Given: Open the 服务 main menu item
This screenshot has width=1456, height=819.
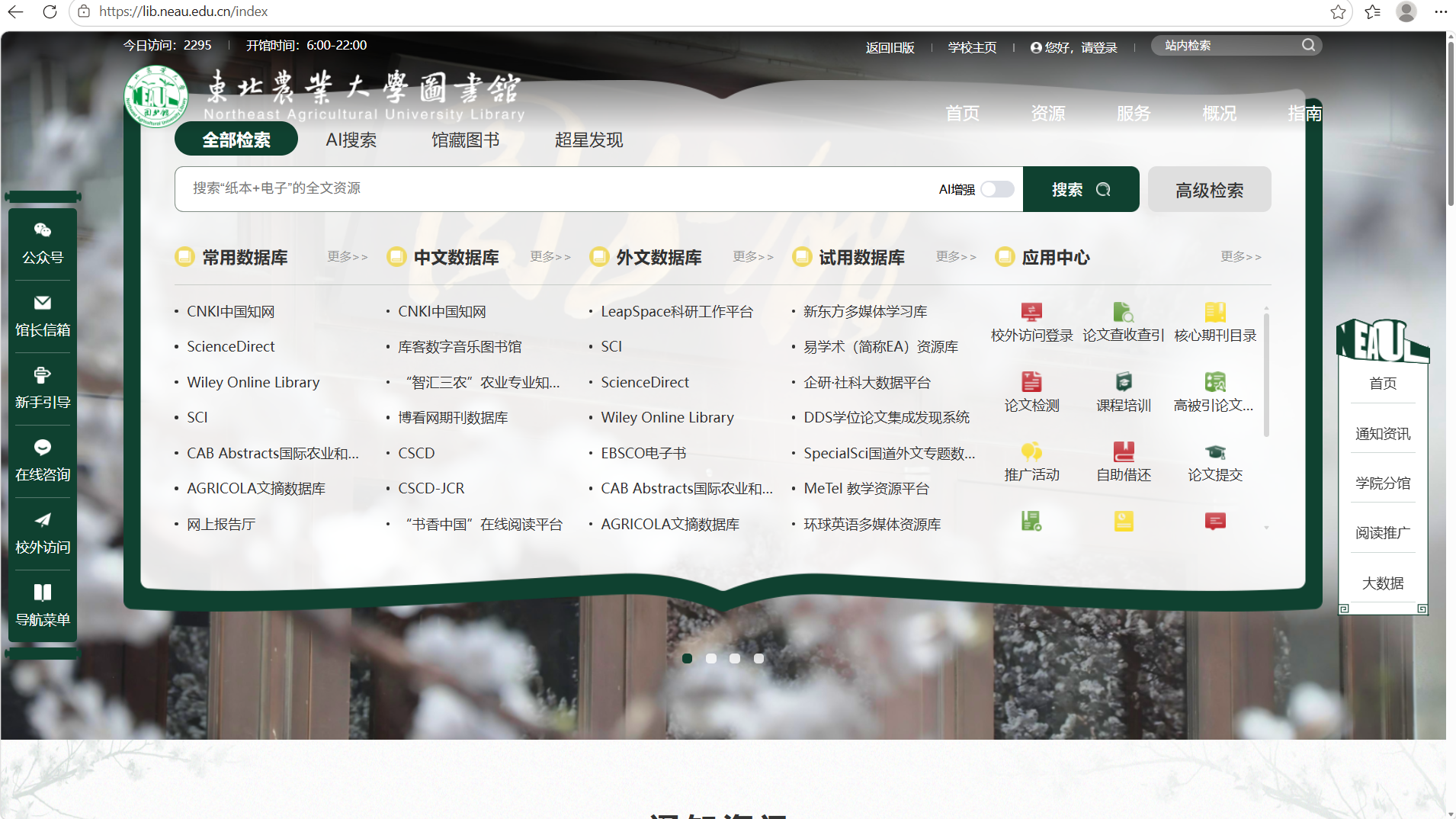Looking at the screenshot, I should pyautogui.click(x=1134, y=113).
